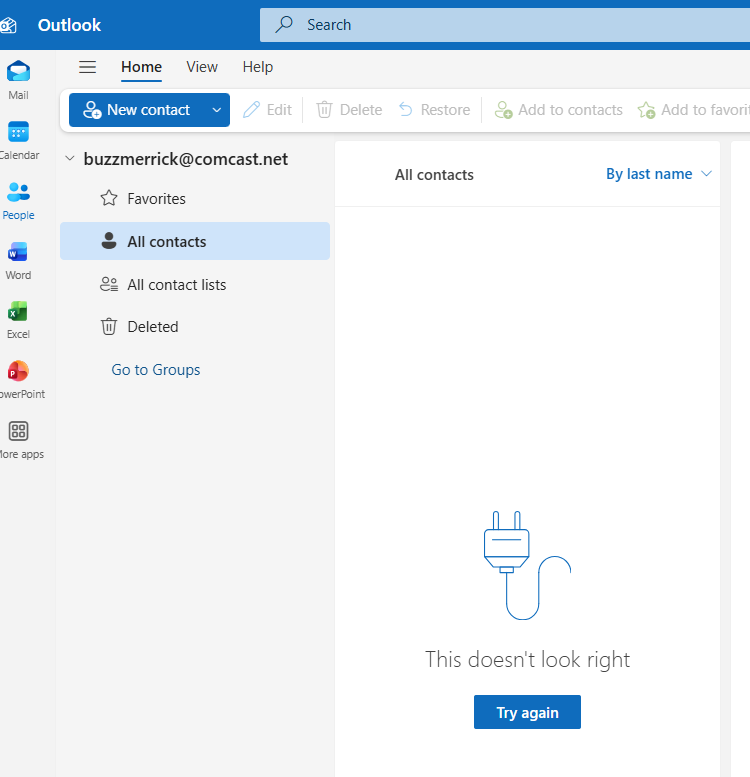Click the Outlook logo icon

(8, 25)
